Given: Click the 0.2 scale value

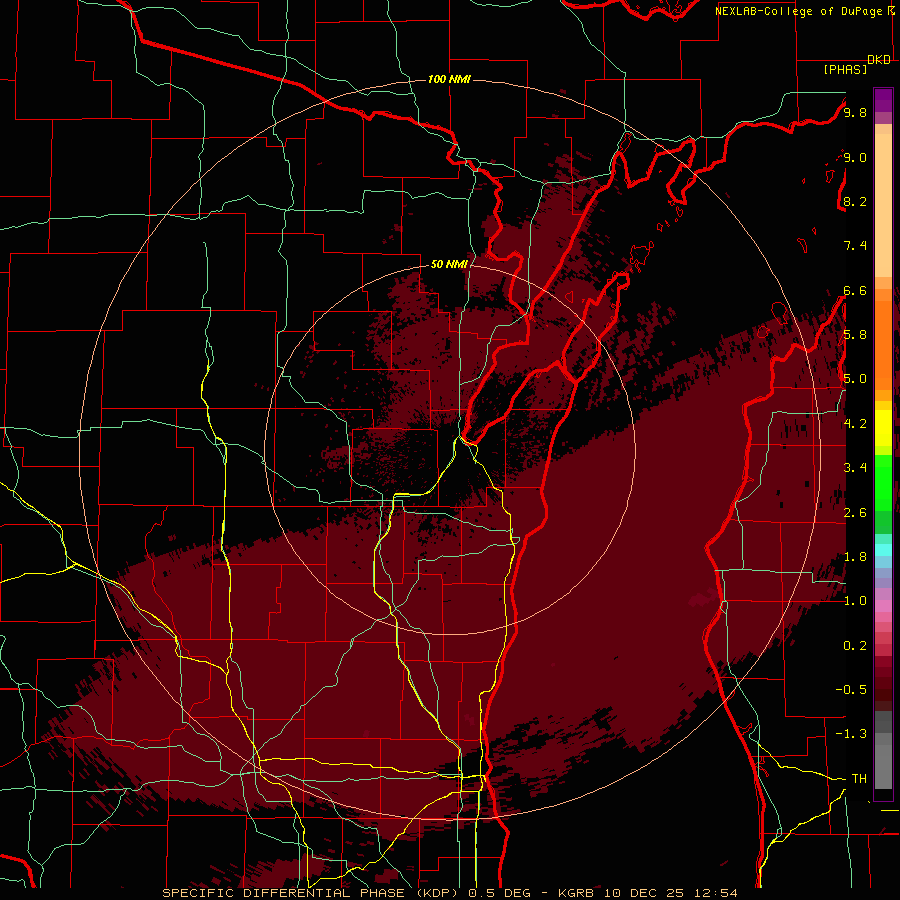Looking at the screenshot, I should [855, 646].
